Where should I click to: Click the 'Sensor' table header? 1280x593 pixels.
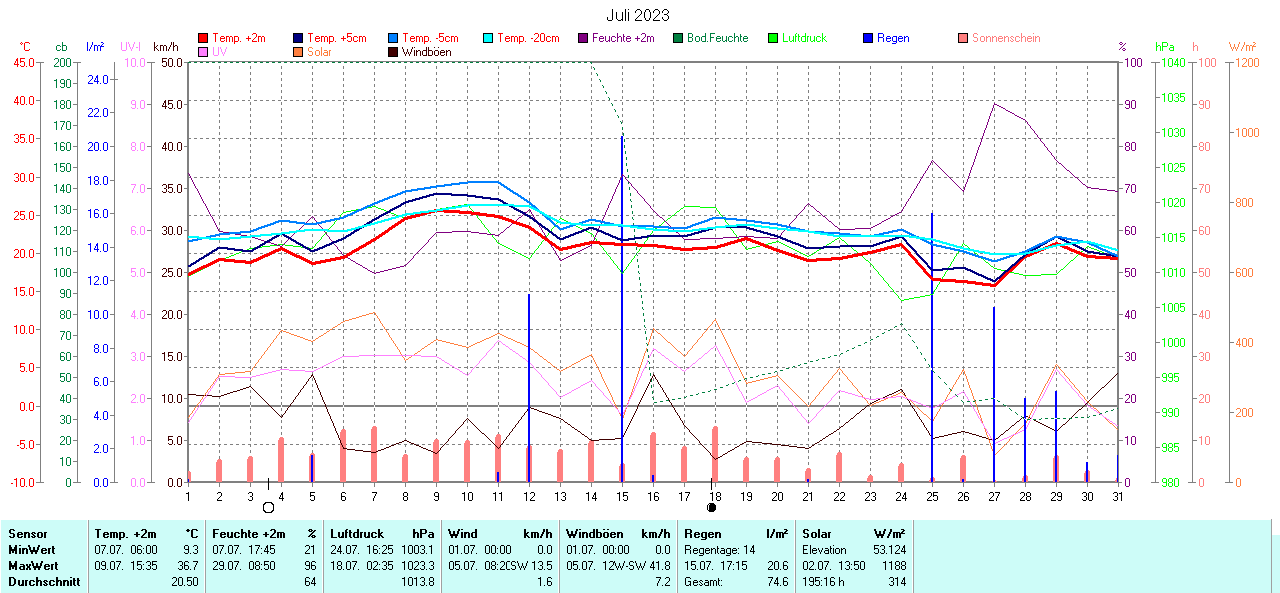click(x=27, y=535)
